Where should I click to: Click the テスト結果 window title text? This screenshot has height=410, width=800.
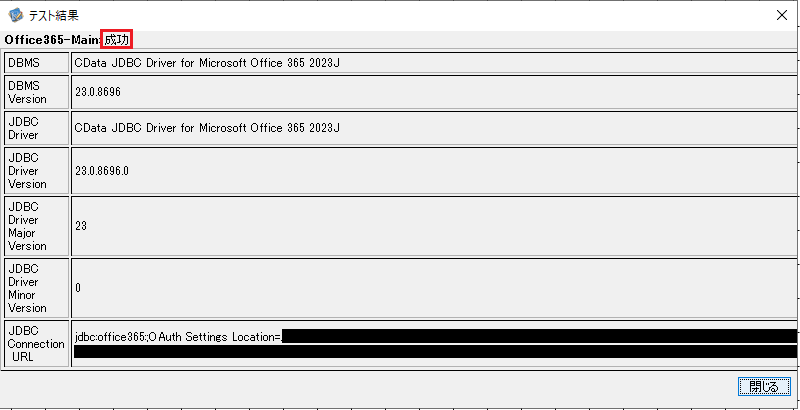[x=54, y=15]
